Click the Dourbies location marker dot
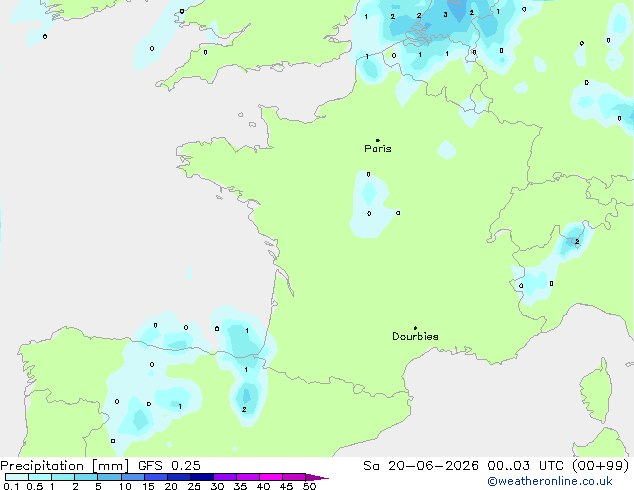 coord(415,328)
